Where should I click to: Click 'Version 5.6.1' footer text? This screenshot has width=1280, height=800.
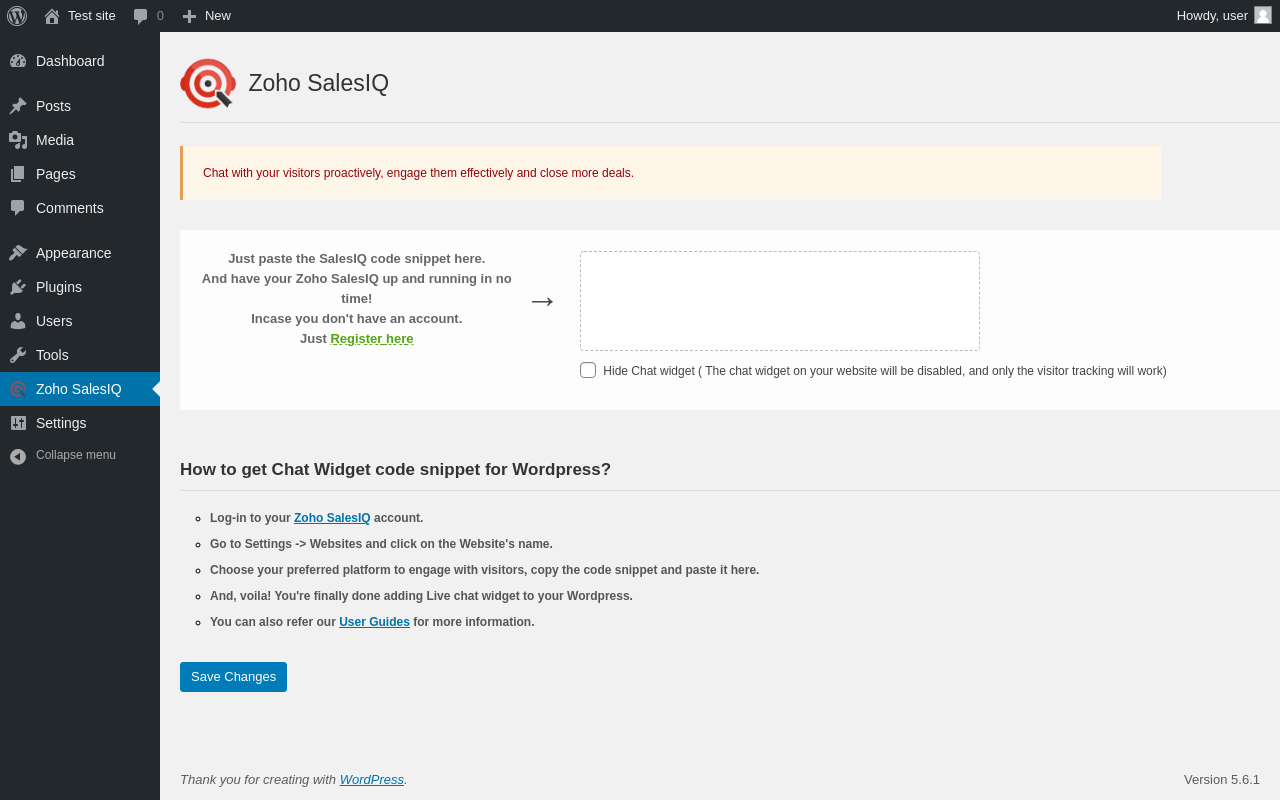click(x=1222, y=779)
